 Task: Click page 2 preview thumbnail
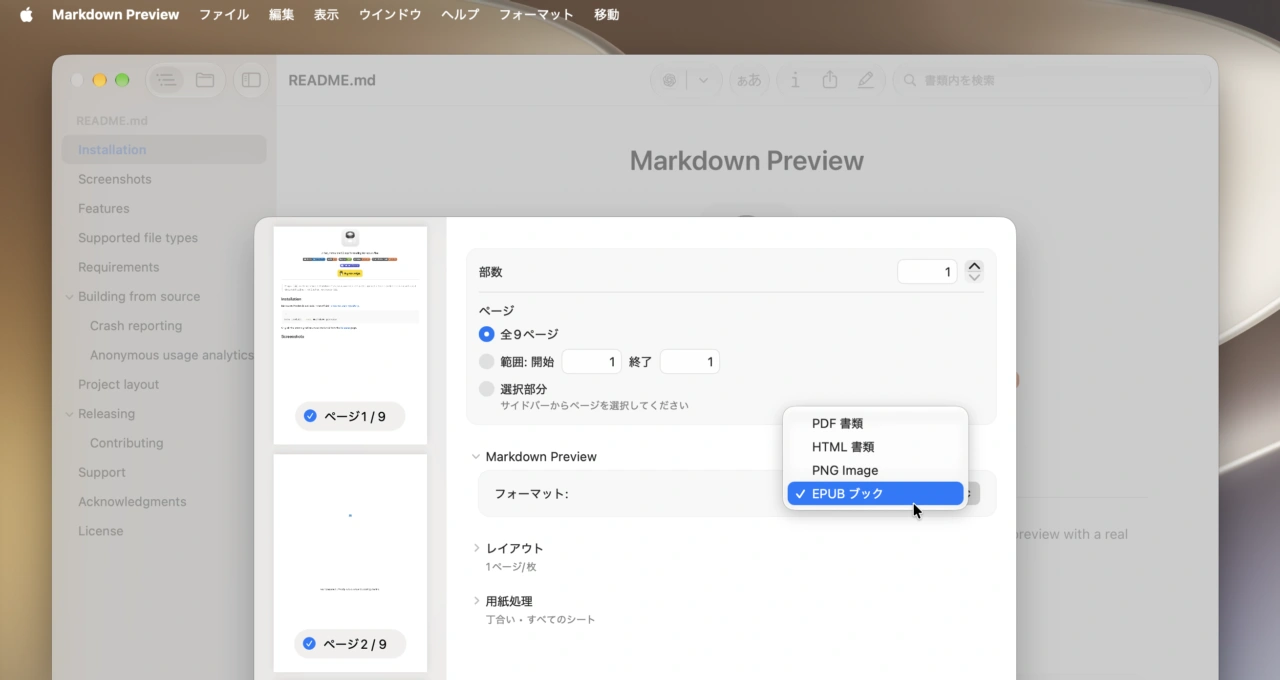(x=350, y=563)
